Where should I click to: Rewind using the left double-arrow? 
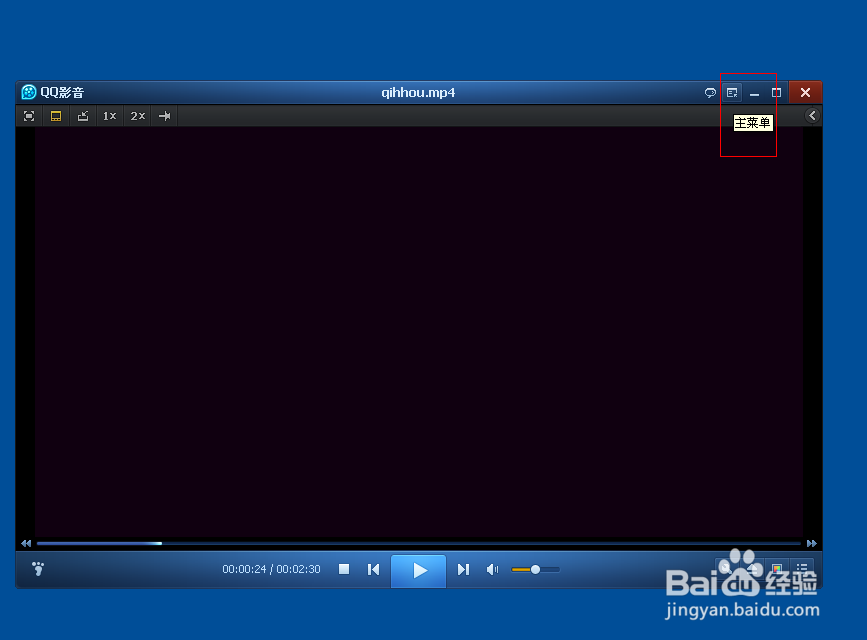point(26,543)
